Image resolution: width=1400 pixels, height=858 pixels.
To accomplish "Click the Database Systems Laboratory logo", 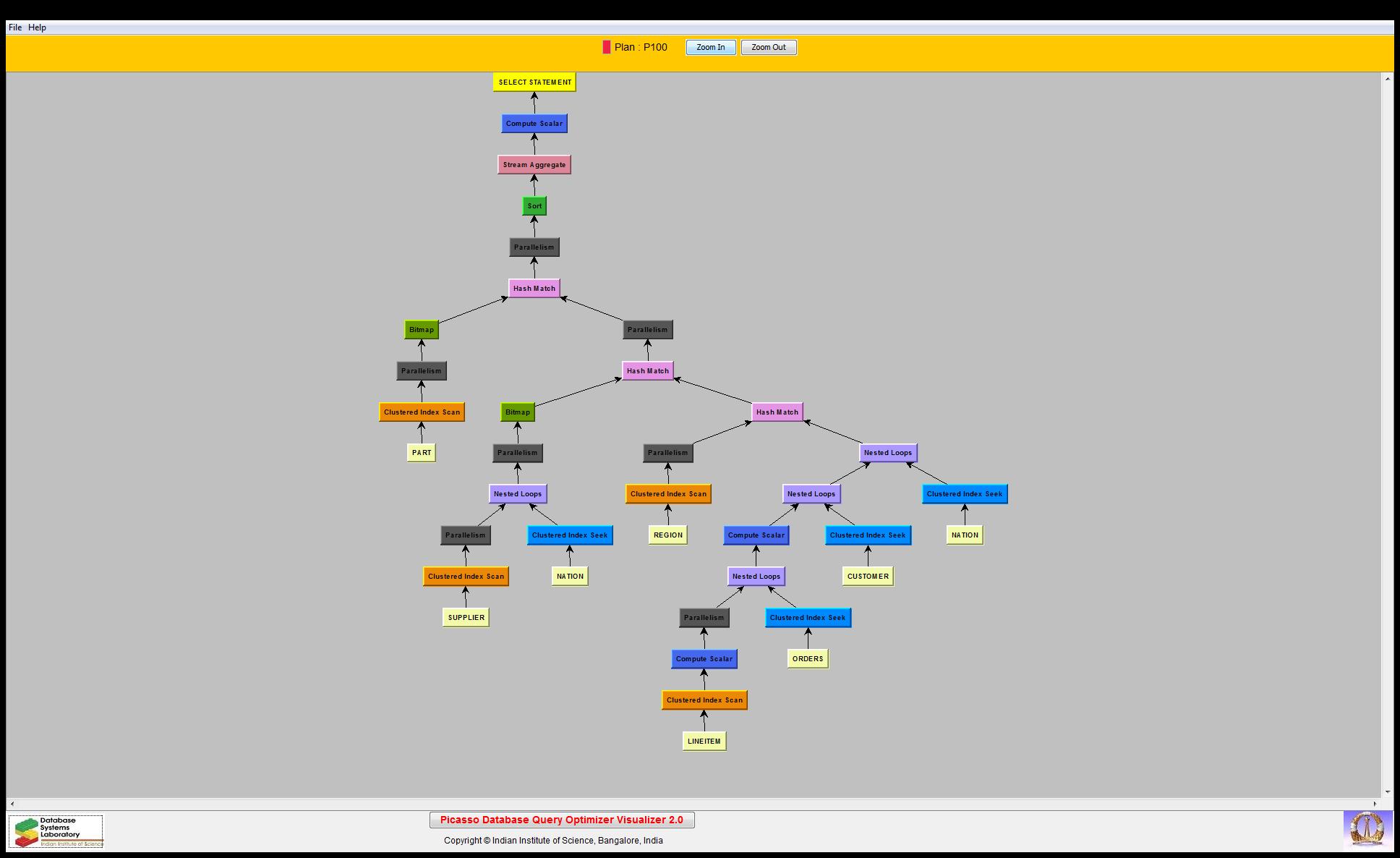I will point(56,831).
